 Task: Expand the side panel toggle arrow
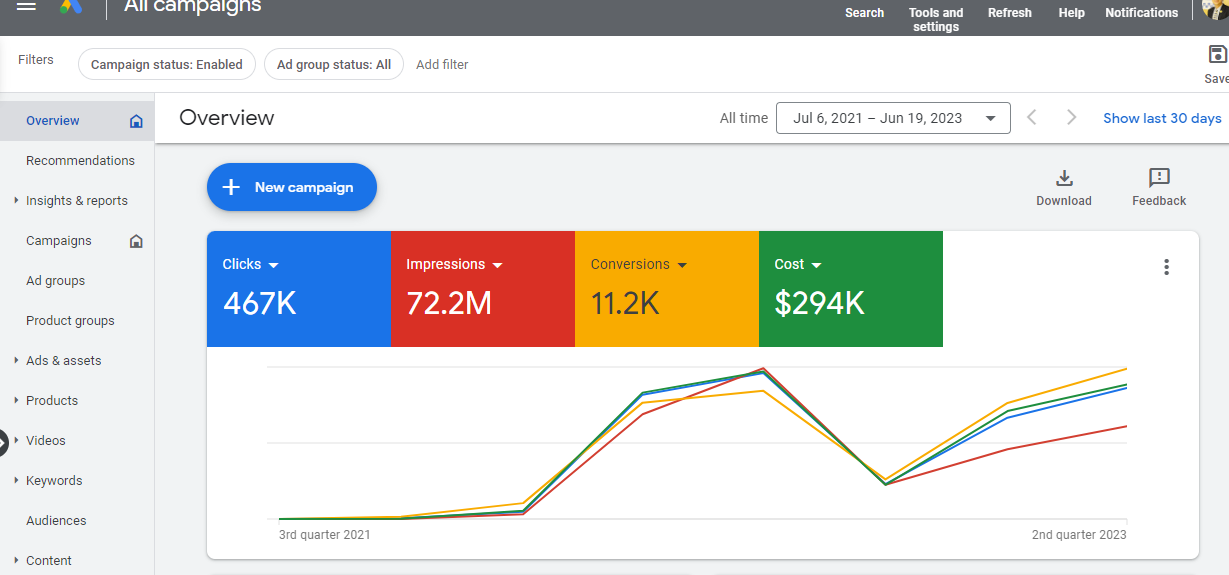(x=3, y=441)
